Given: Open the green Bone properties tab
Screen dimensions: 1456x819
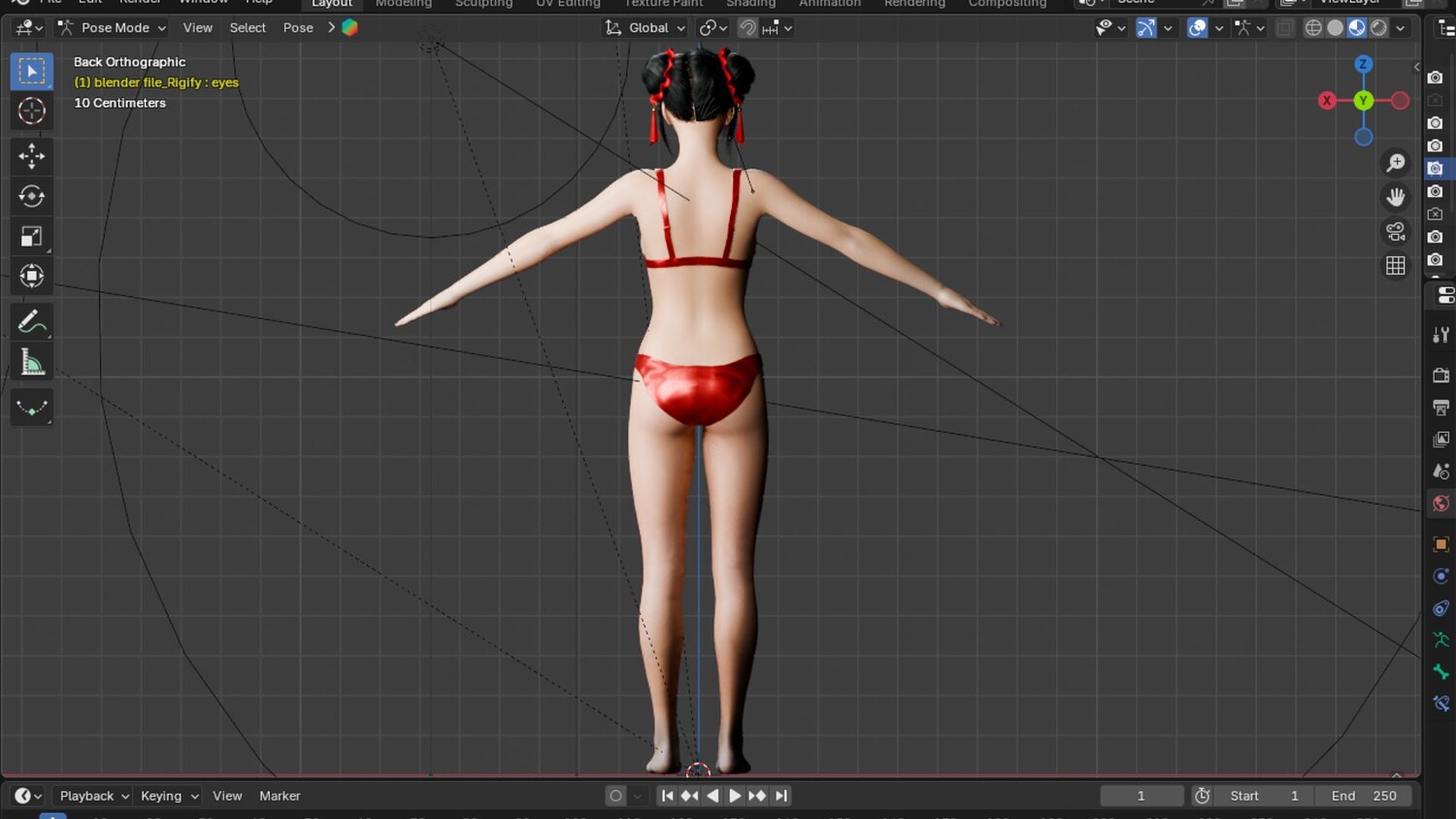Looking at the screenshot, I should 1440,672.
